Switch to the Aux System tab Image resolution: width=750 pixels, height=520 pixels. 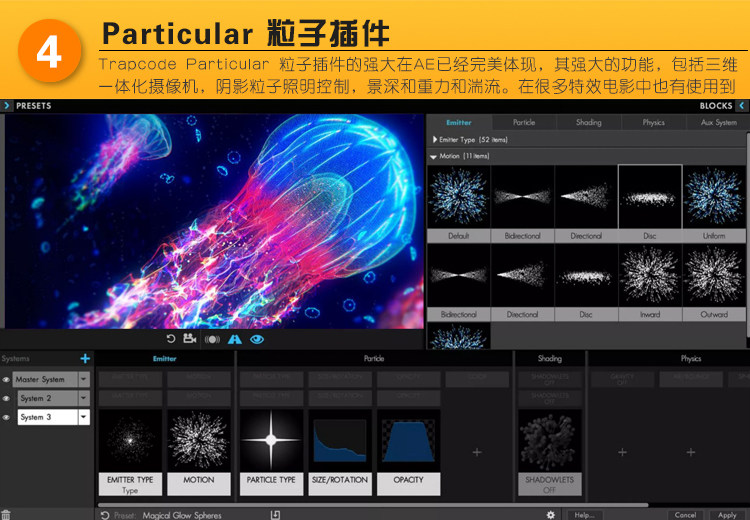(718, 122)
